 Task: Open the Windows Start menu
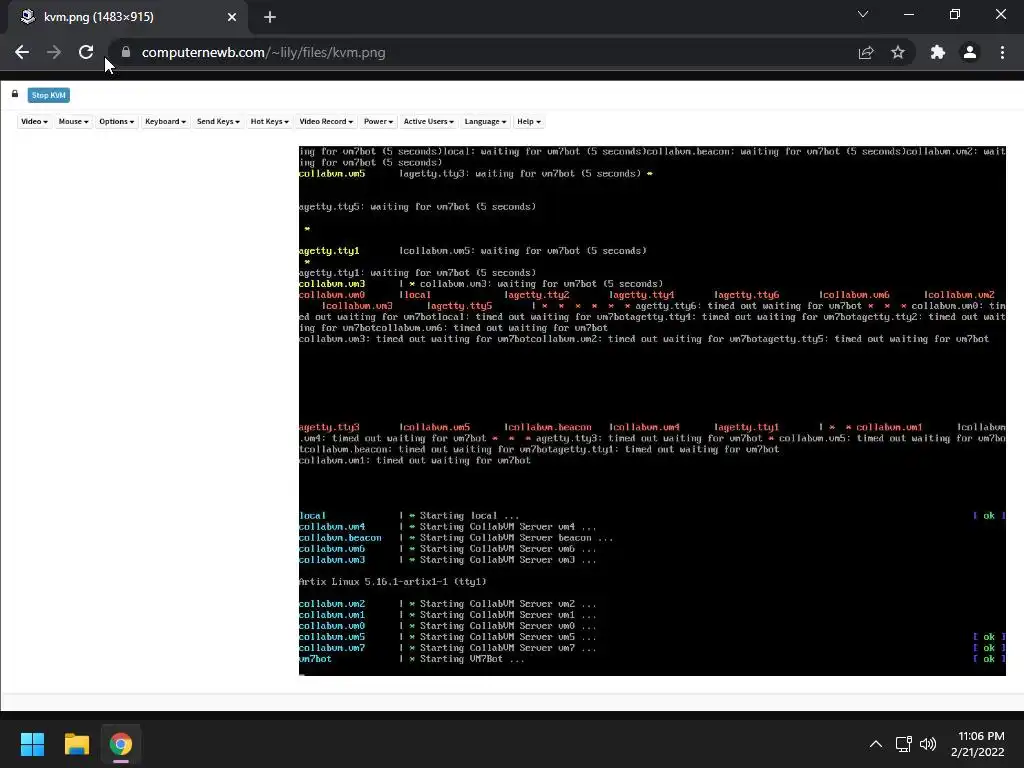[x=32, y=744]
